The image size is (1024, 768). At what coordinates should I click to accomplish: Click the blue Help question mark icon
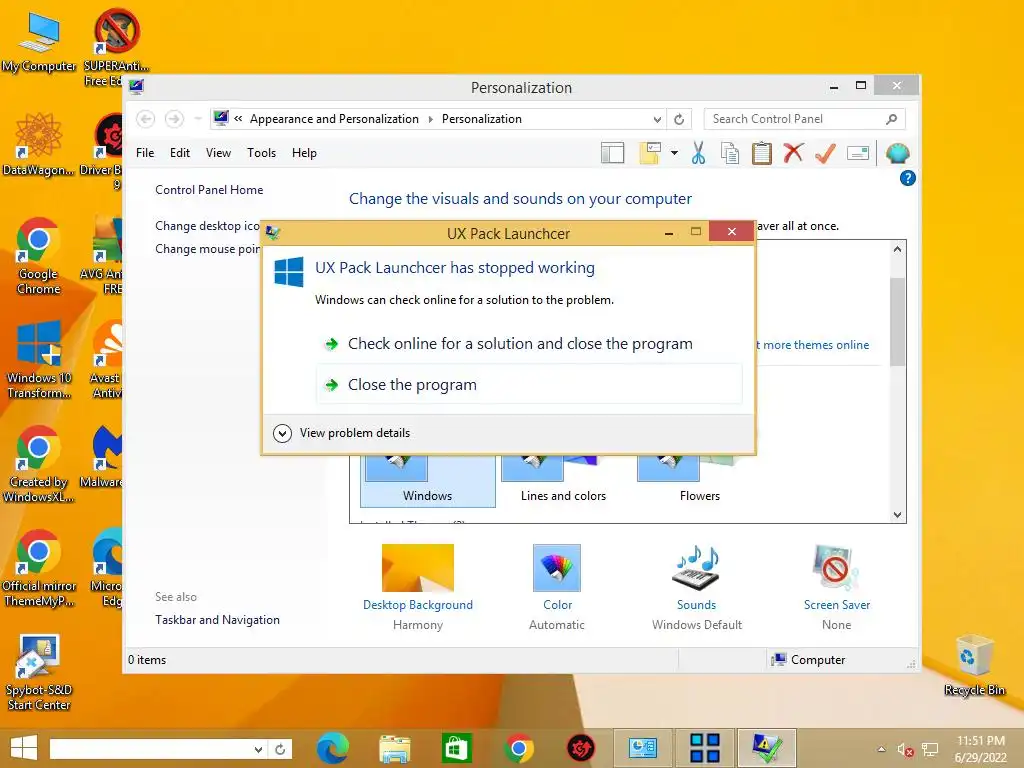pos(907,178)
